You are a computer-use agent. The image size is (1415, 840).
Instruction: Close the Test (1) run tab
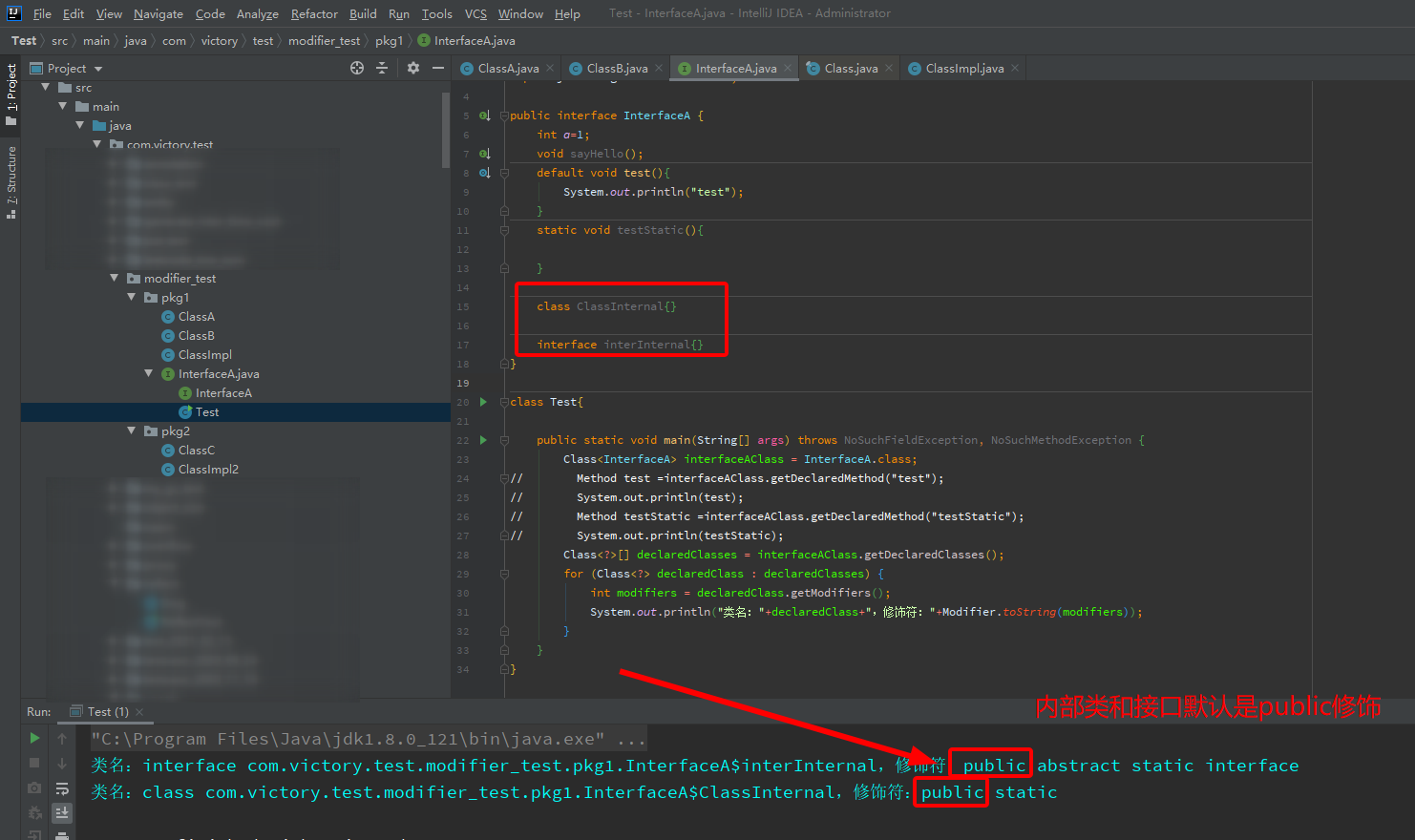point(139,712)
